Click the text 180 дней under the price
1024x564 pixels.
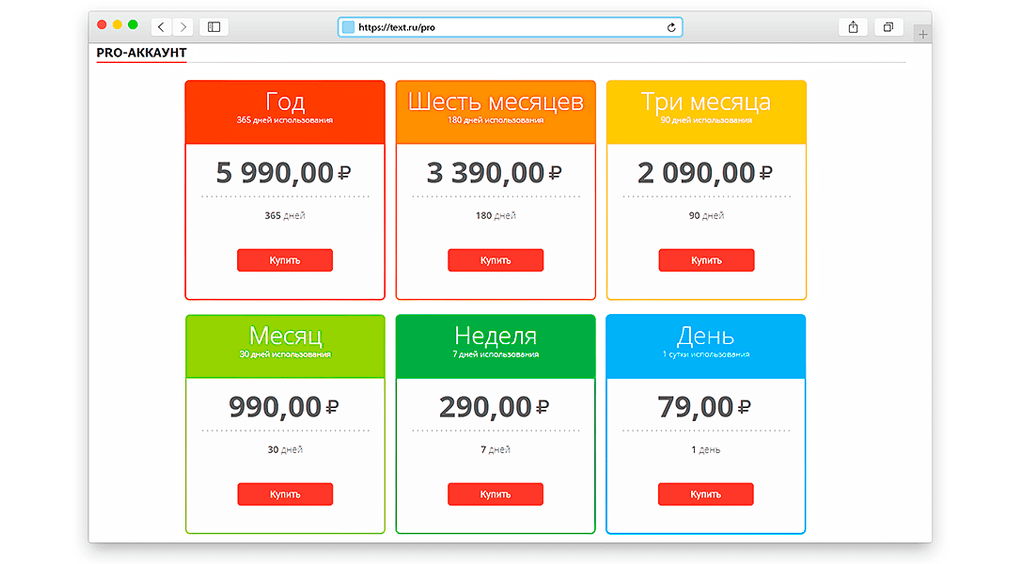(x=496, y=215)
